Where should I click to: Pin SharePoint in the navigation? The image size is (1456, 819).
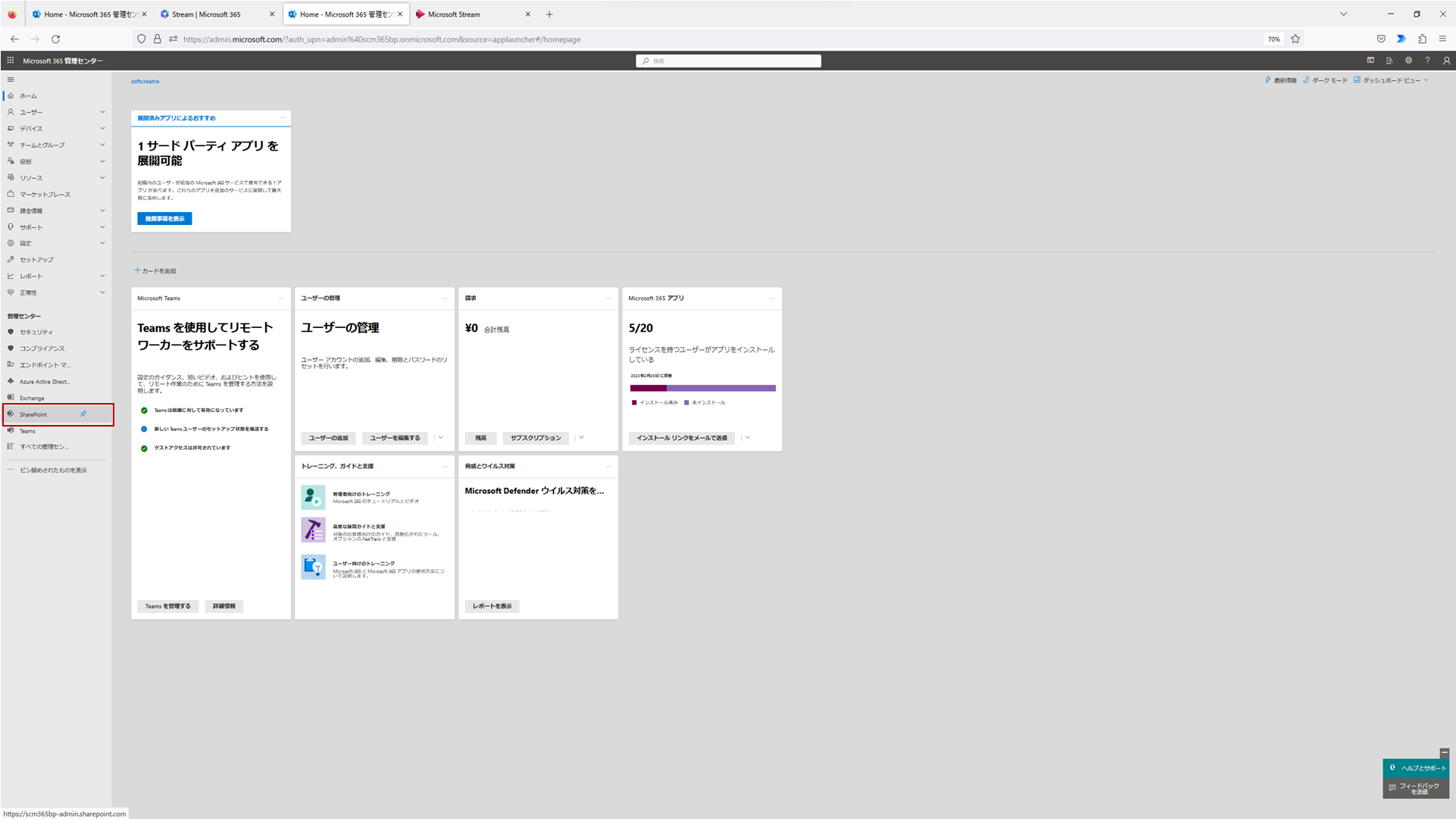(x=83, y=414)
